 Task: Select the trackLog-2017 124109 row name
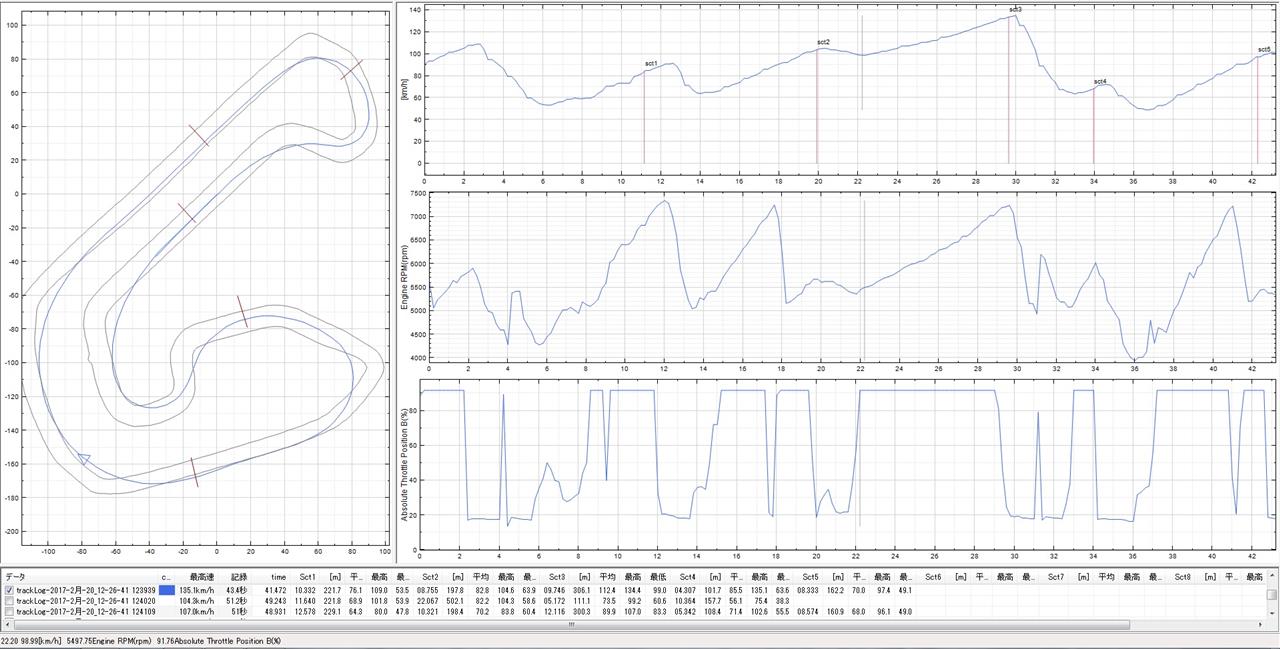86,611
